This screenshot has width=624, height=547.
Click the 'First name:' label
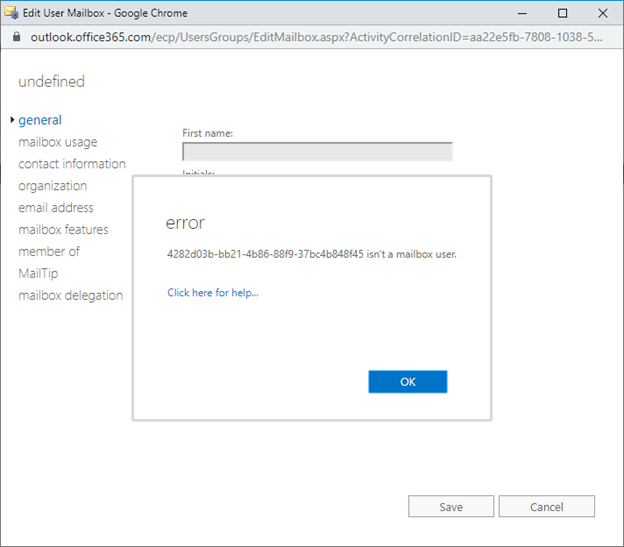(x=208, y=133)
